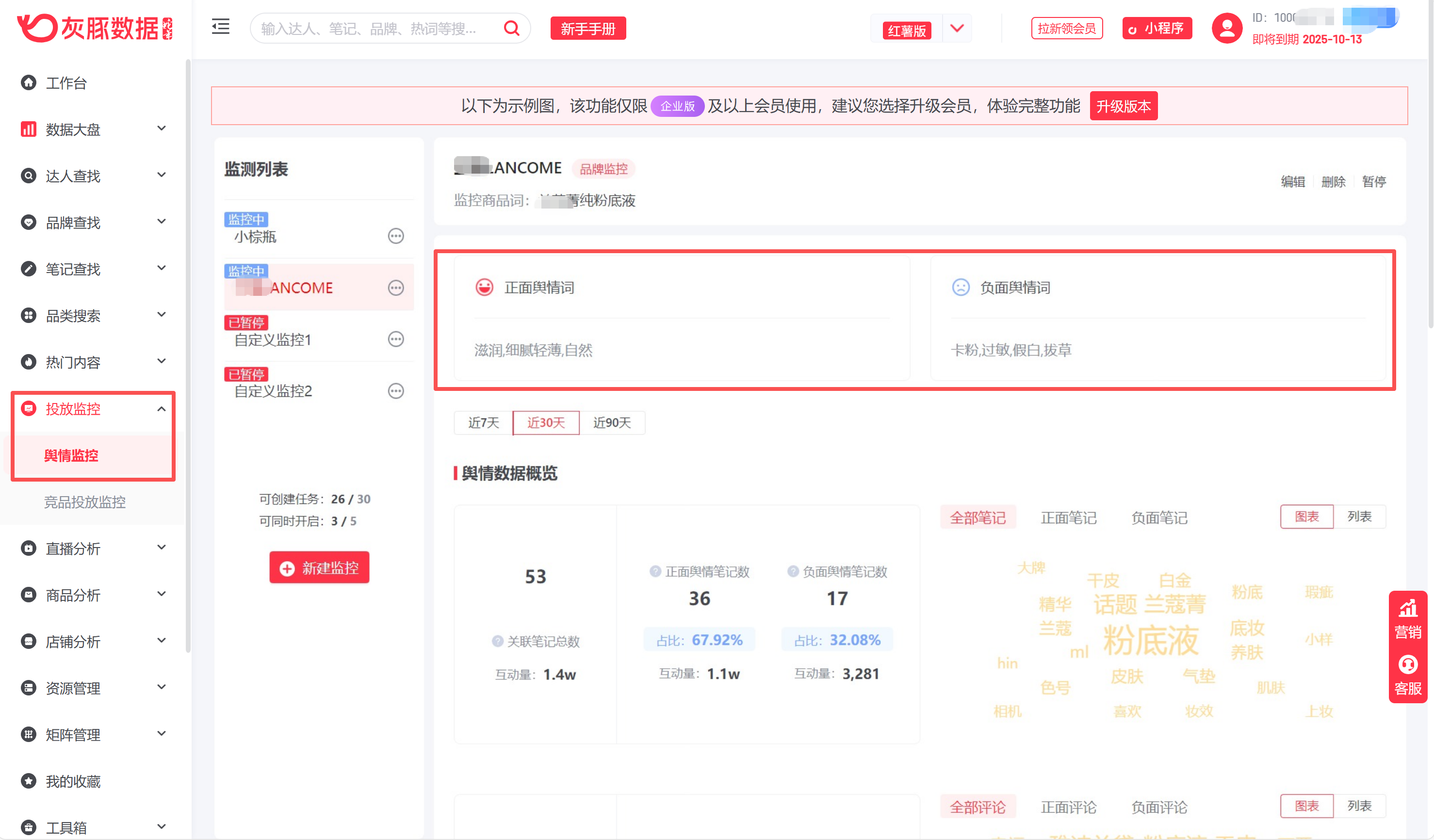Click the 新建监控 button
This screenshot has height=840, width=1434.
pos(319,567)
